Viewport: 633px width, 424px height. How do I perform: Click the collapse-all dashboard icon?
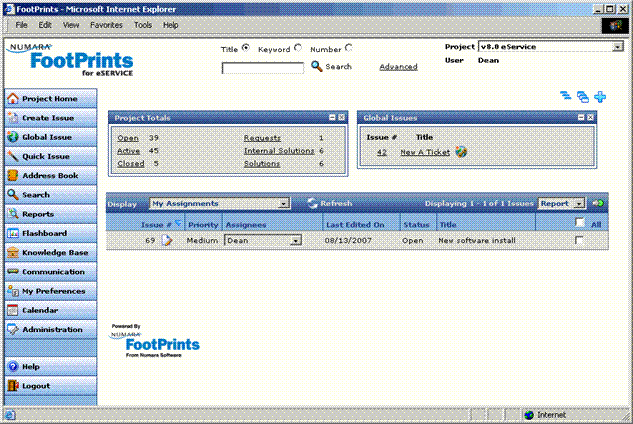pyautogui.click(x=566, y=96)
